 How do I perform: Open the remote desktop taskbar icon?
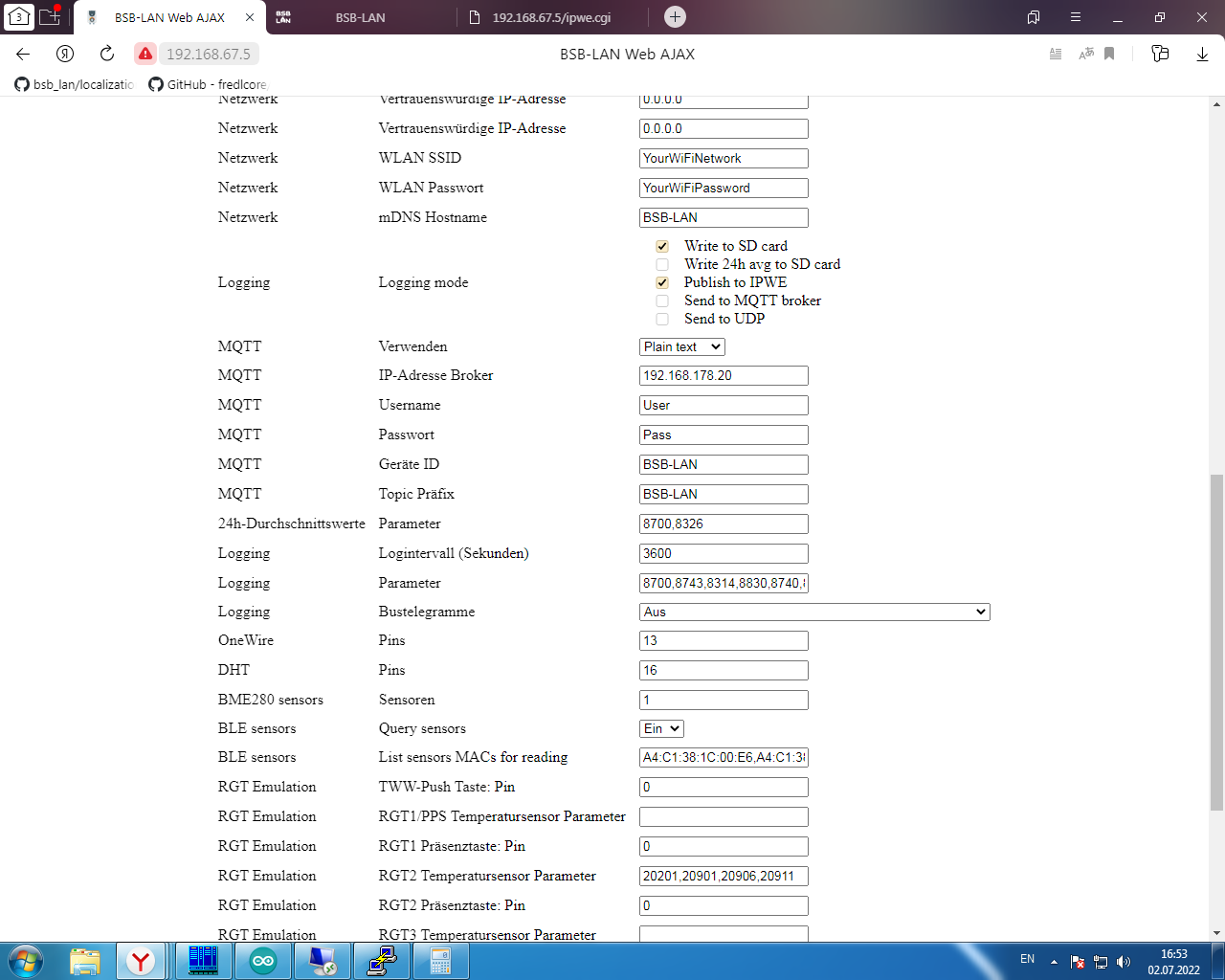coord(322,961)
